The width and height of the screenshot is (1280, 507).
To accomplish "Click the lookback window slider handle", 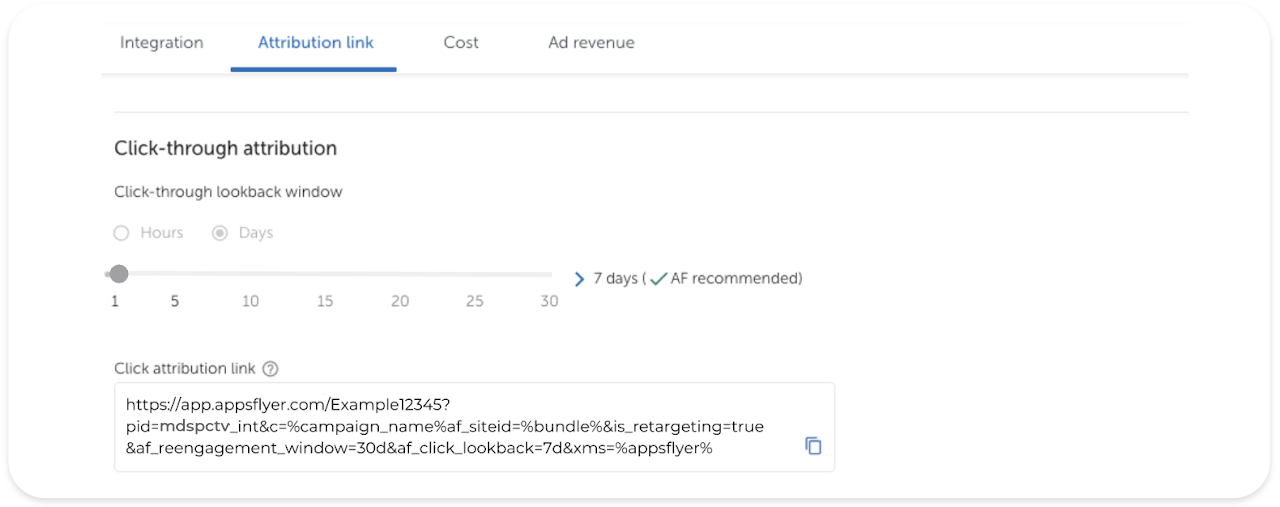I will pos(119,274).
